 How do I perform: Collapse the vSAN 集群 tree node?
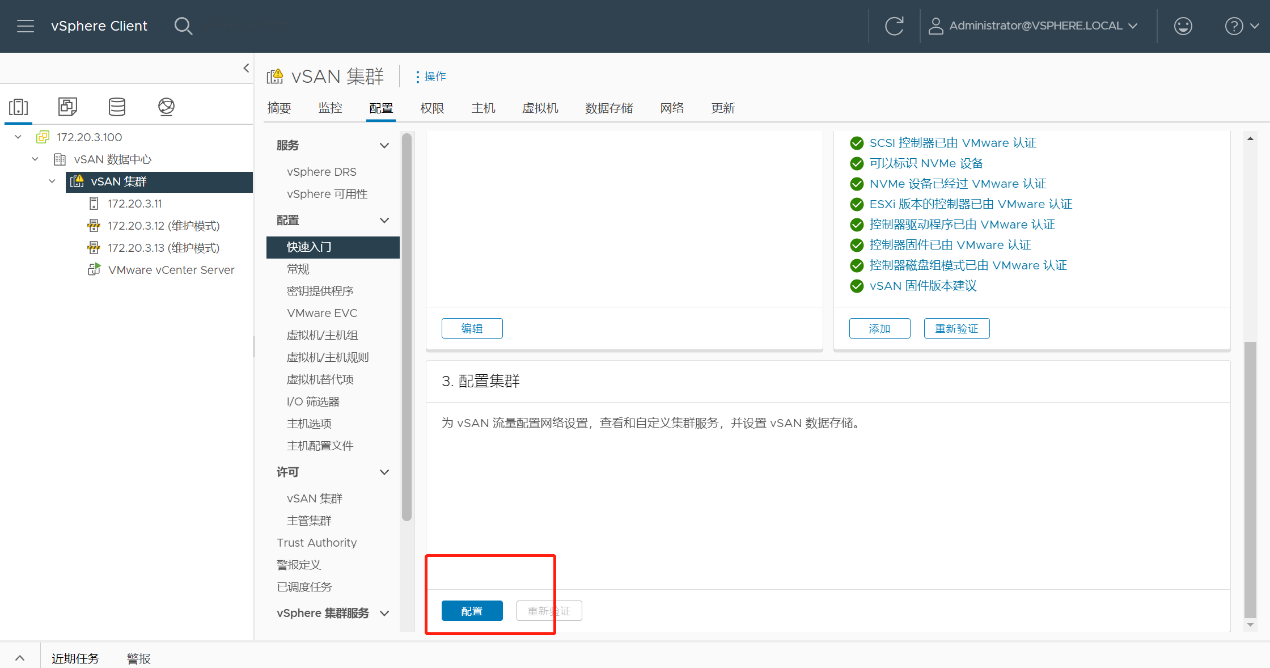[x=53, y=181]
